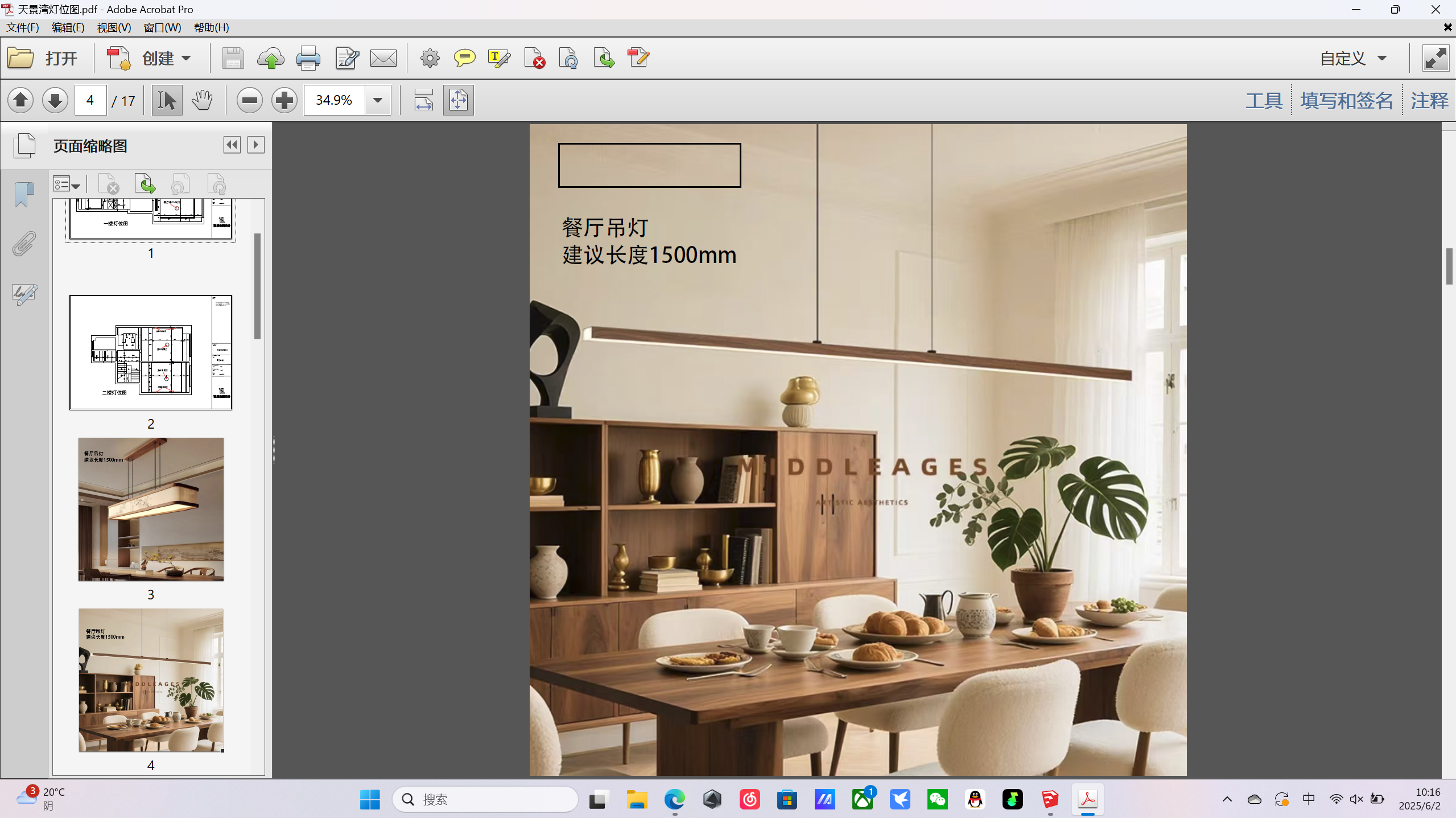Image resolution: width=1456 pixels, height=818 pixels.
Task: Select the Highlight text tool
Action: tap(499, 58)
